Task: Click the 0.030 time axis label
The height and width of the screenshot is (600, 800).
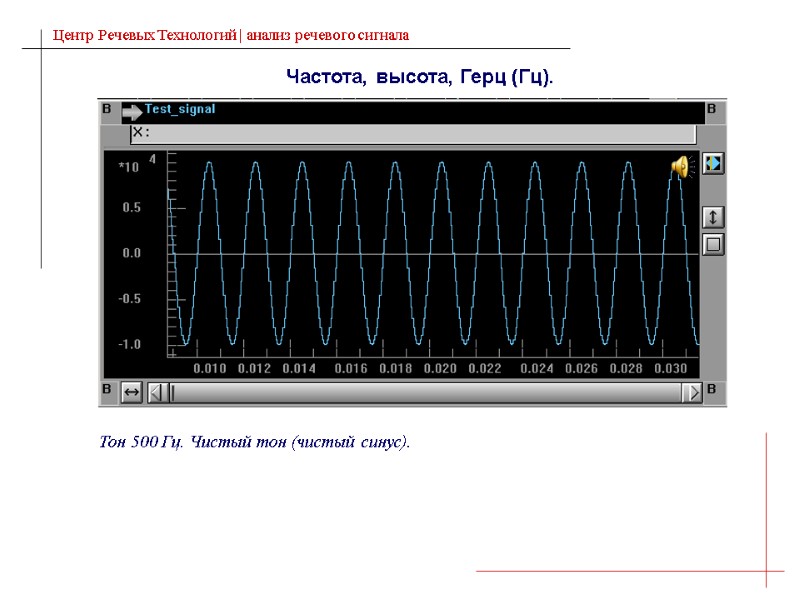Action: coord(670,368)
